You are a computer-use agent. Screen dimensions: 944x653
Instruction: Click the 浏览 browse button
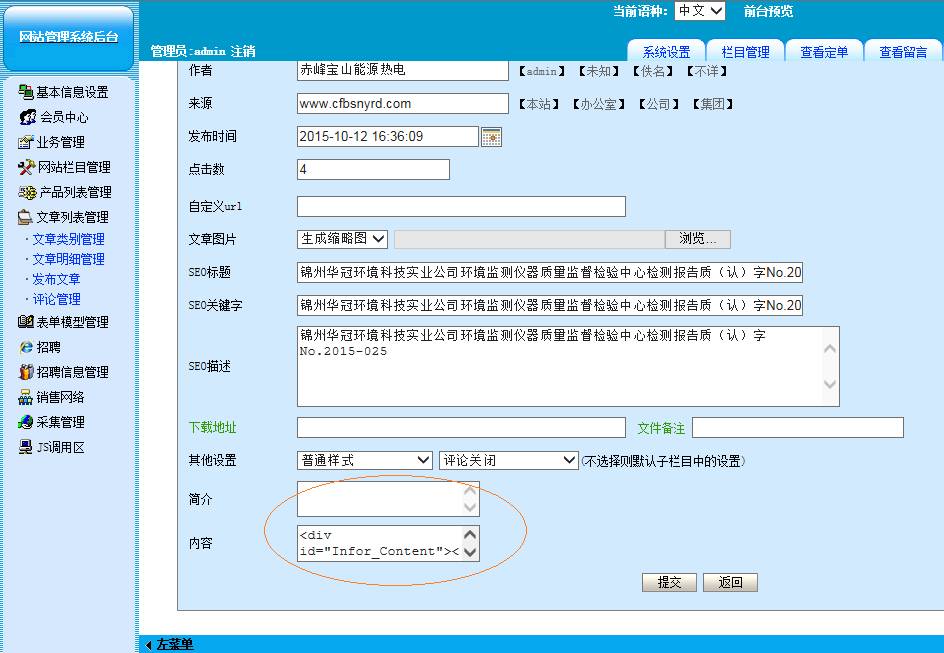point(698,239)
